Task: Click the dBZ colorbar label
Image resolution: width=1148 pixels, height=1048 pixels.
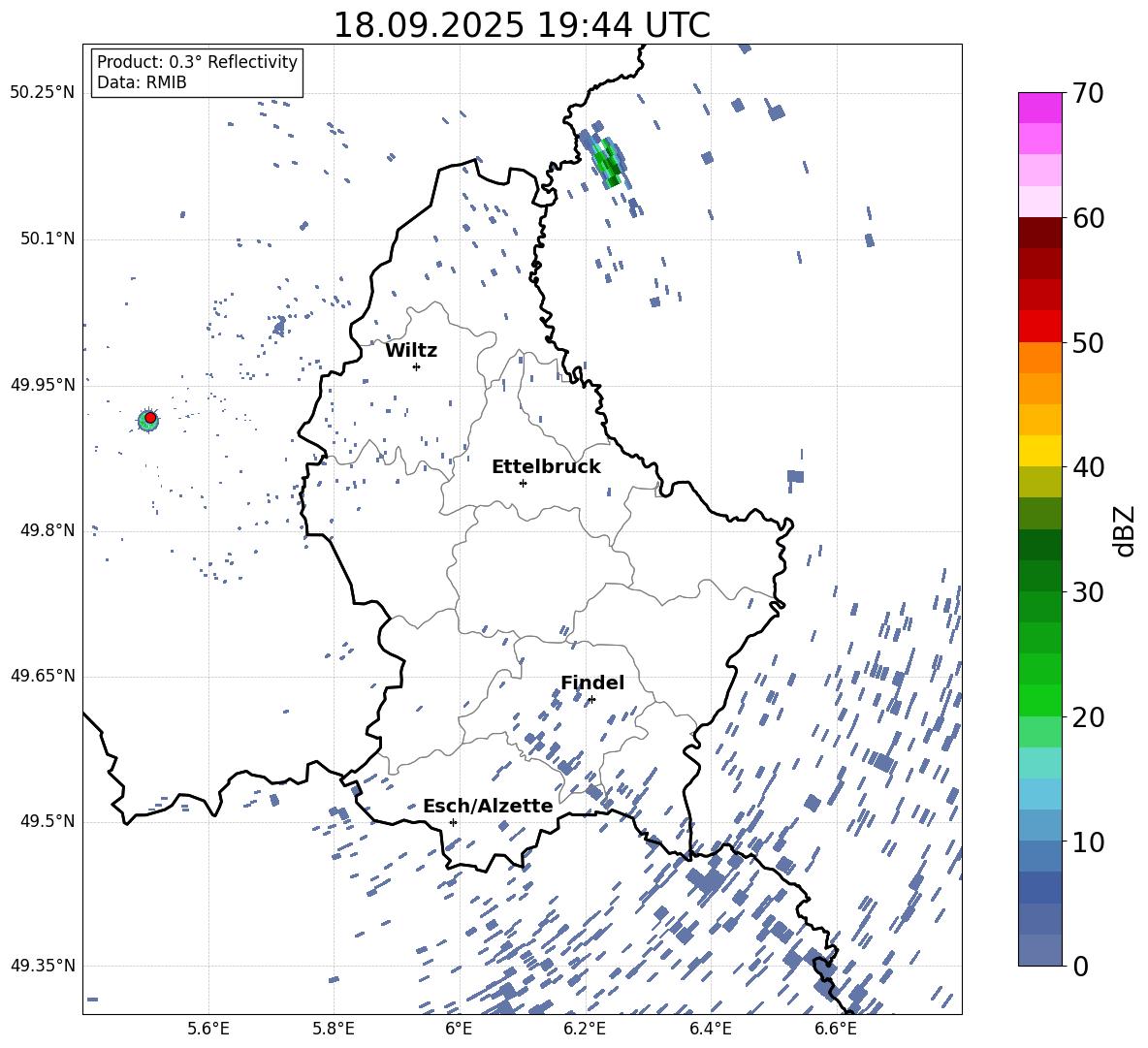Action: coord(1125,530)
